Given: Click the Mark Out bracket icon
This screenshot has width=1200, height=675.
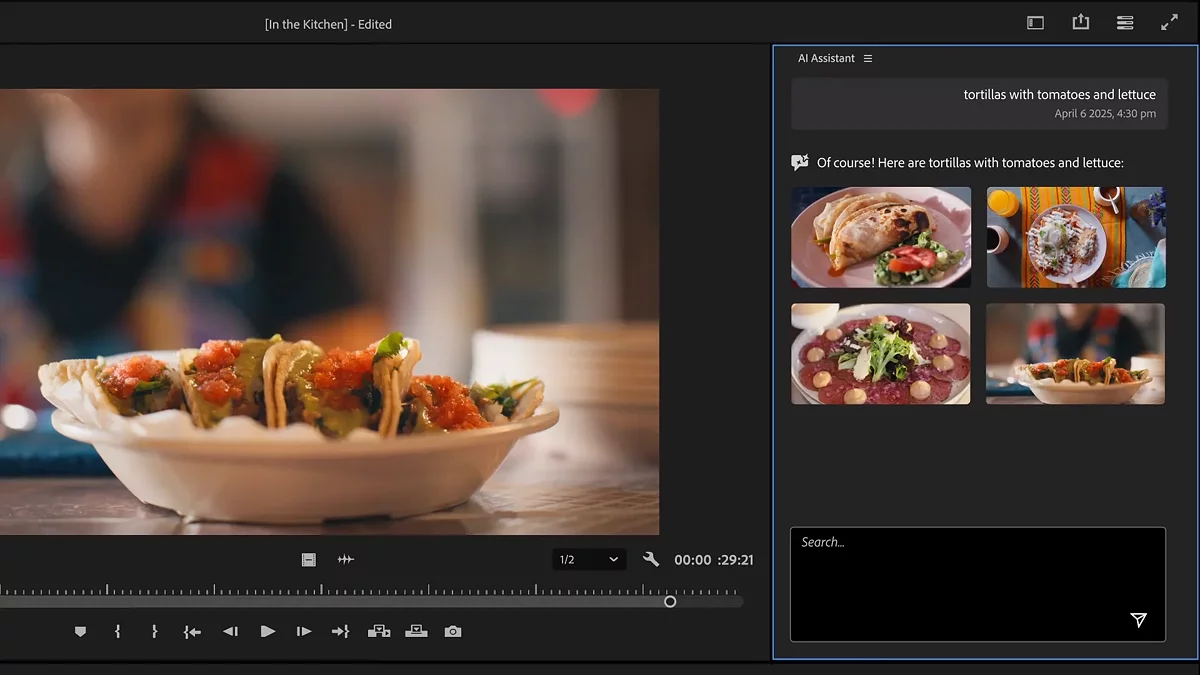Looking at the screenshot, I should (x=154, y=632).
